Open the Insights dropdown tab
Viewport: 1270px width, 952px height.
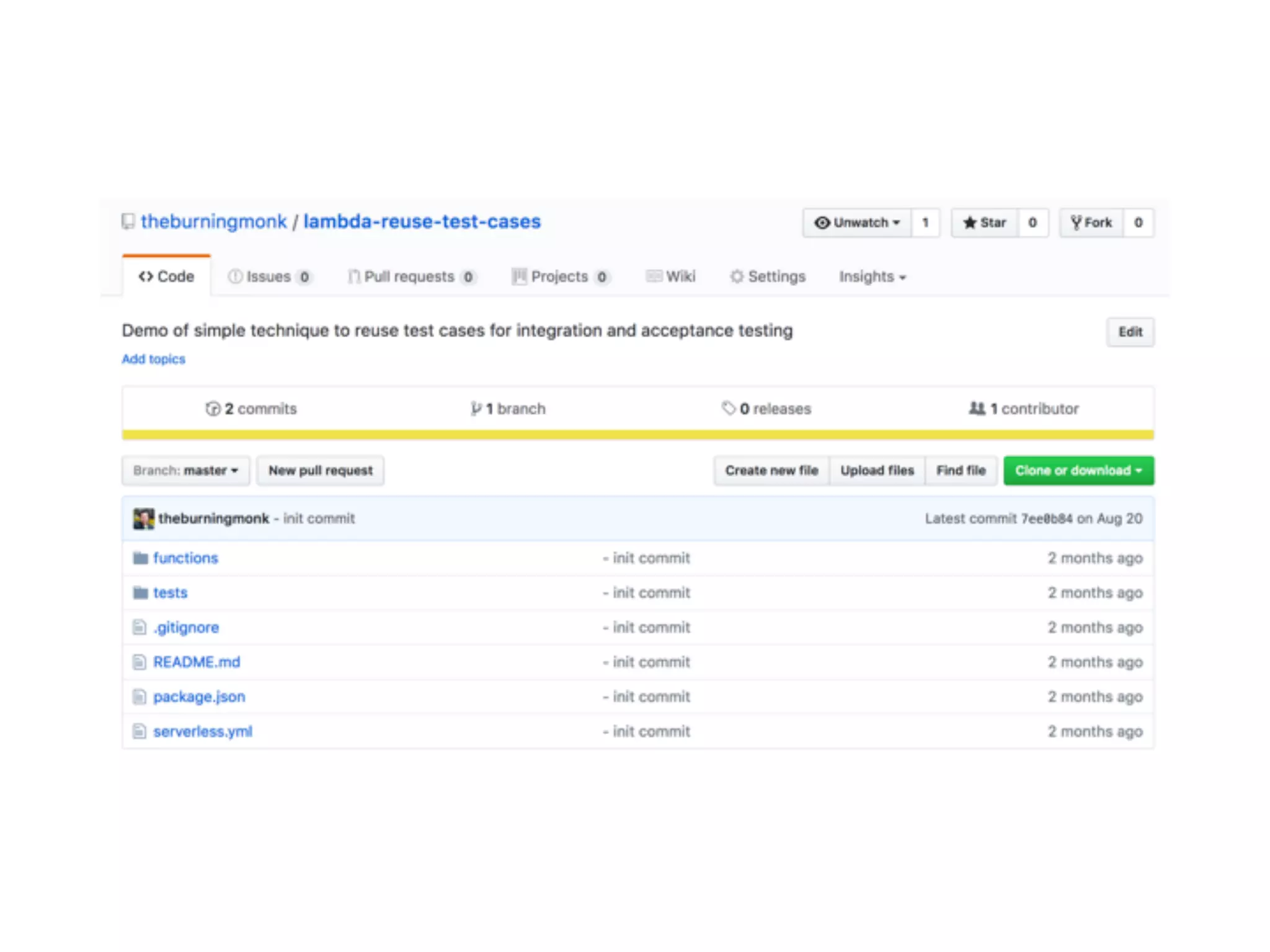(x=872, y=277)
